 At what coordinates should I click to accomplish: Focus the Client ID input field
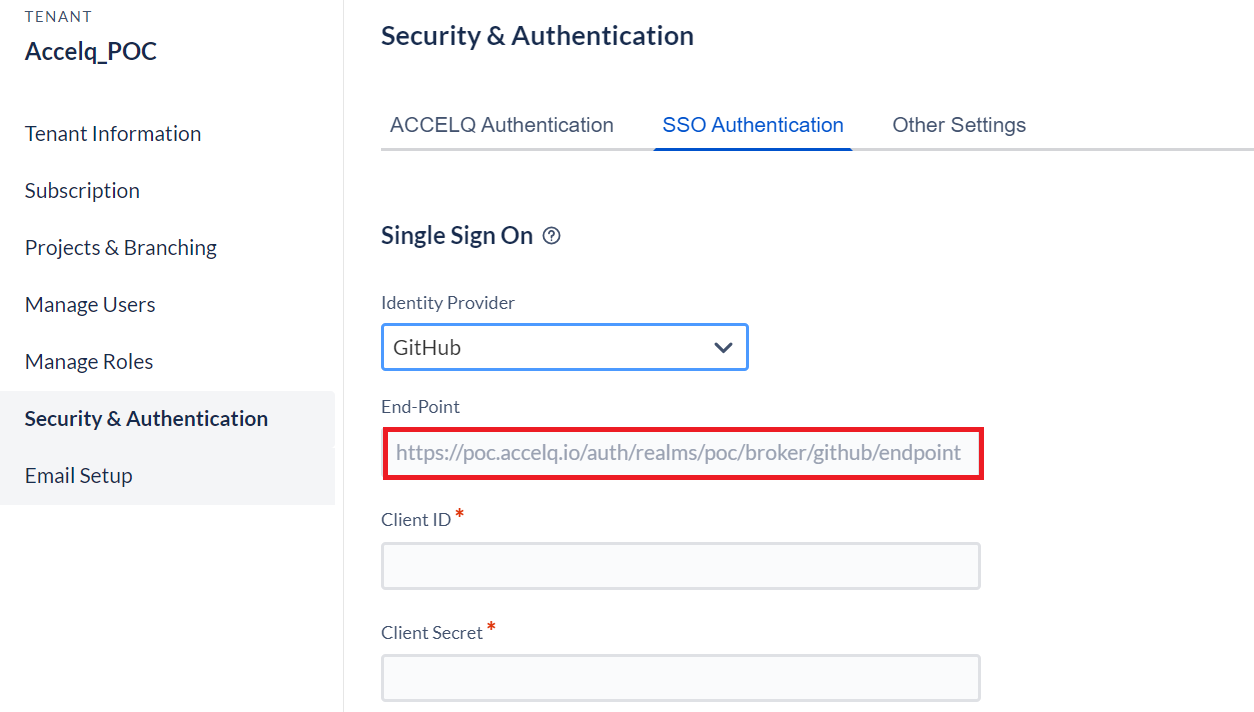tap(680, 566)
